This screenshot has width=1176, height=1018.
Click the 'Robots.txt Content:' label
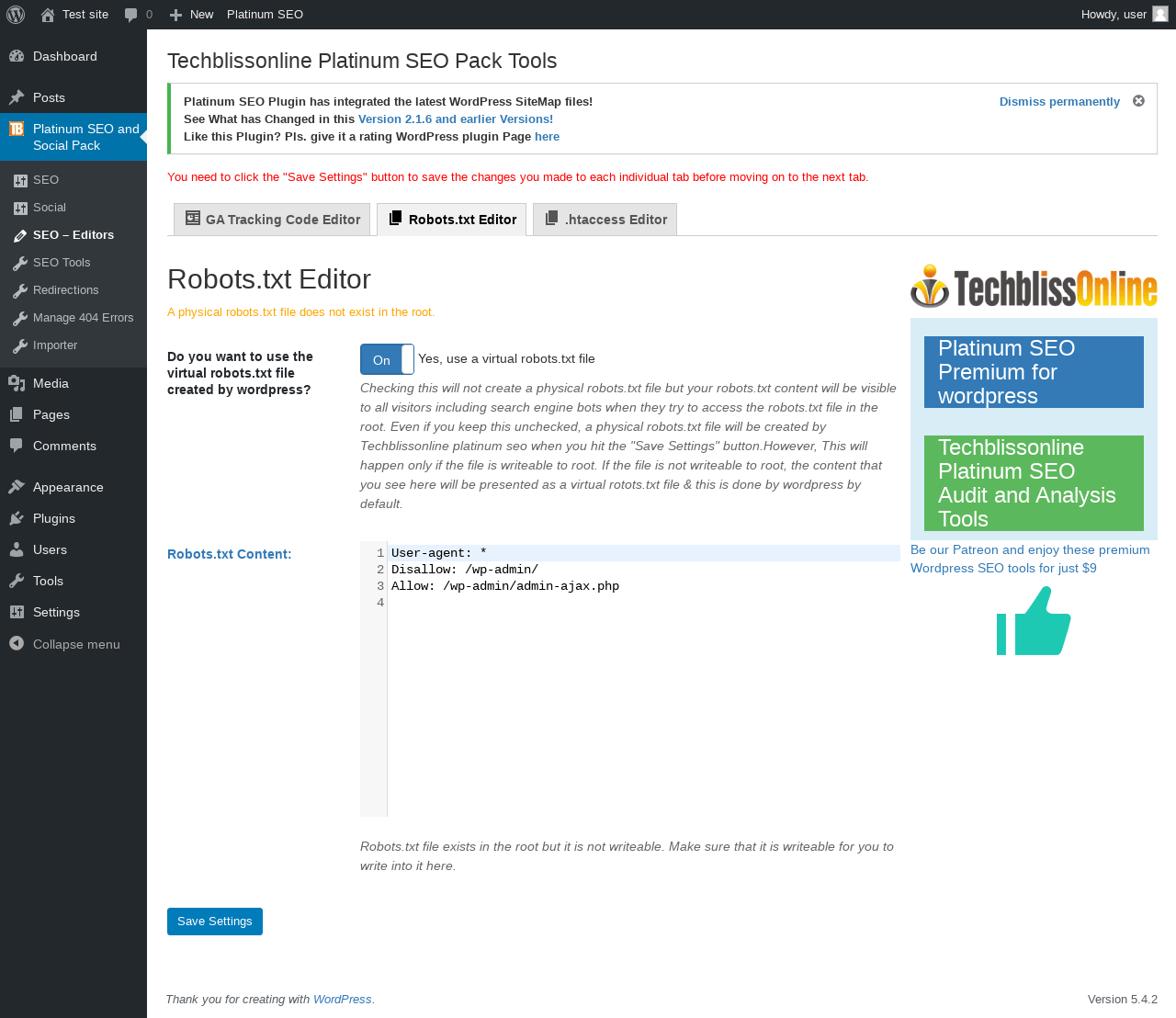pos(230,554)
